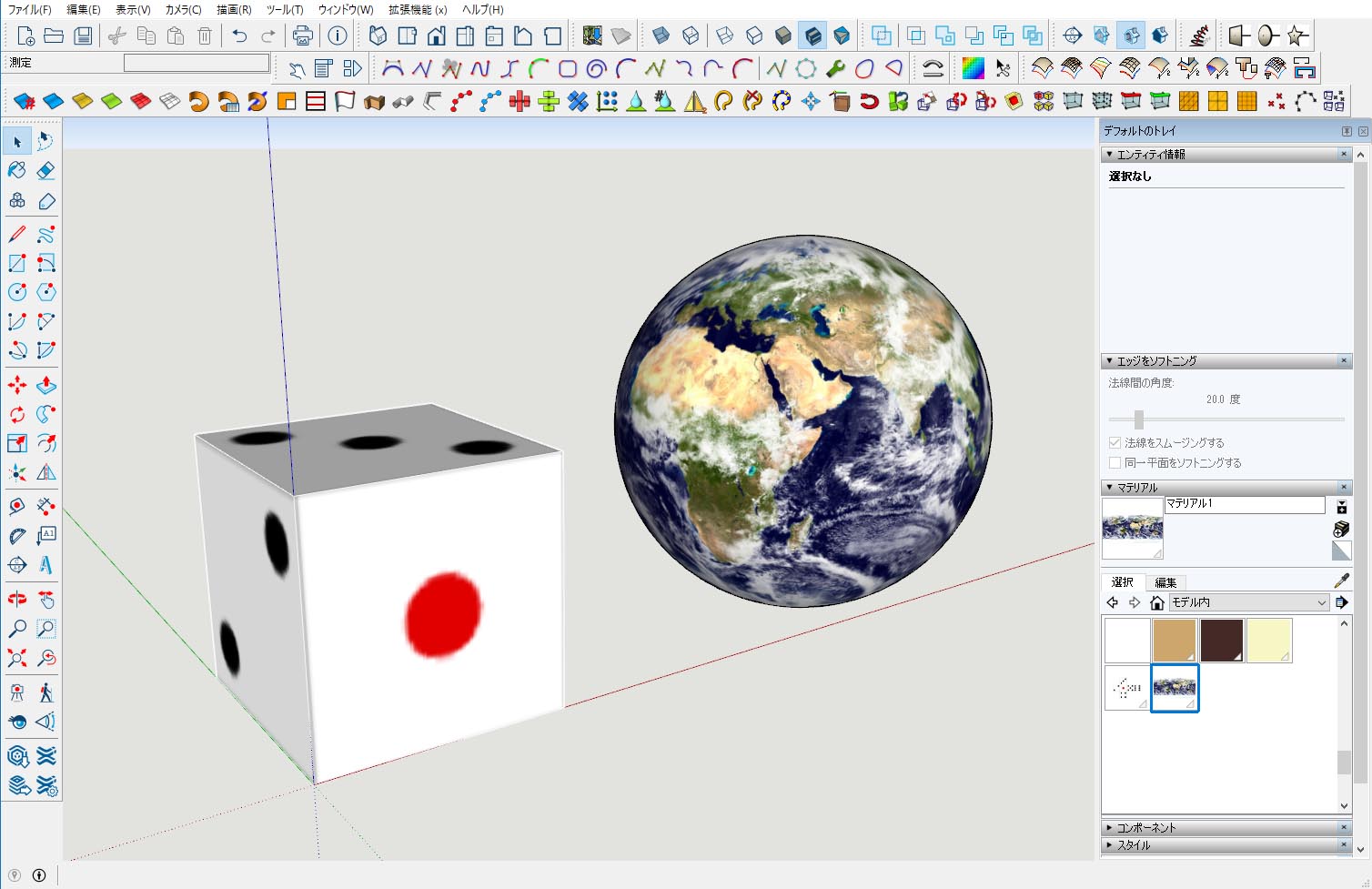Undo the last action

coord(239,35)
